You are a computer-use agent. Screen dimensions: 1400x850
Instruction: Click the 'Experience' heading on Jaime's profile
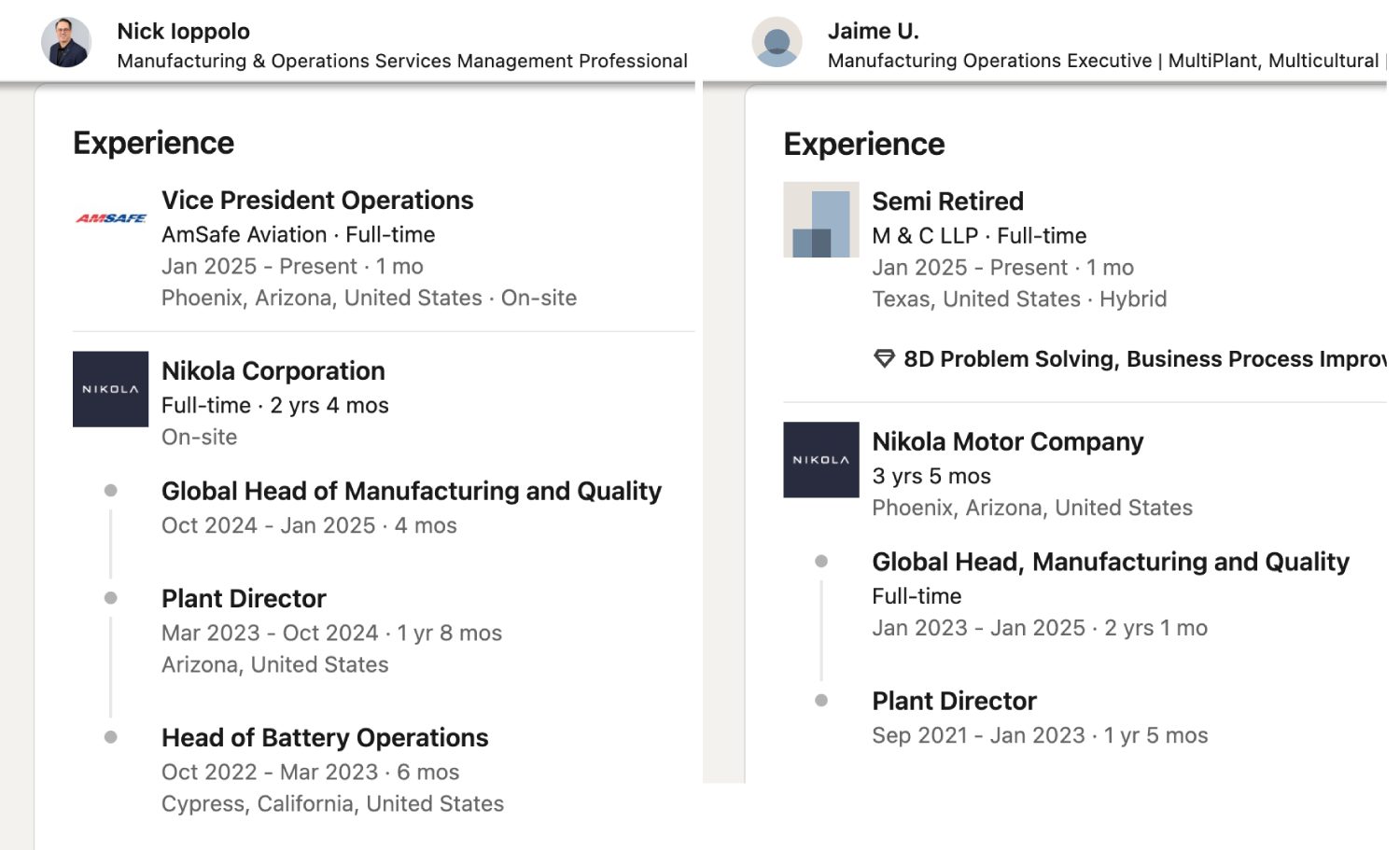pyautogui.click(x=864, y=144)
